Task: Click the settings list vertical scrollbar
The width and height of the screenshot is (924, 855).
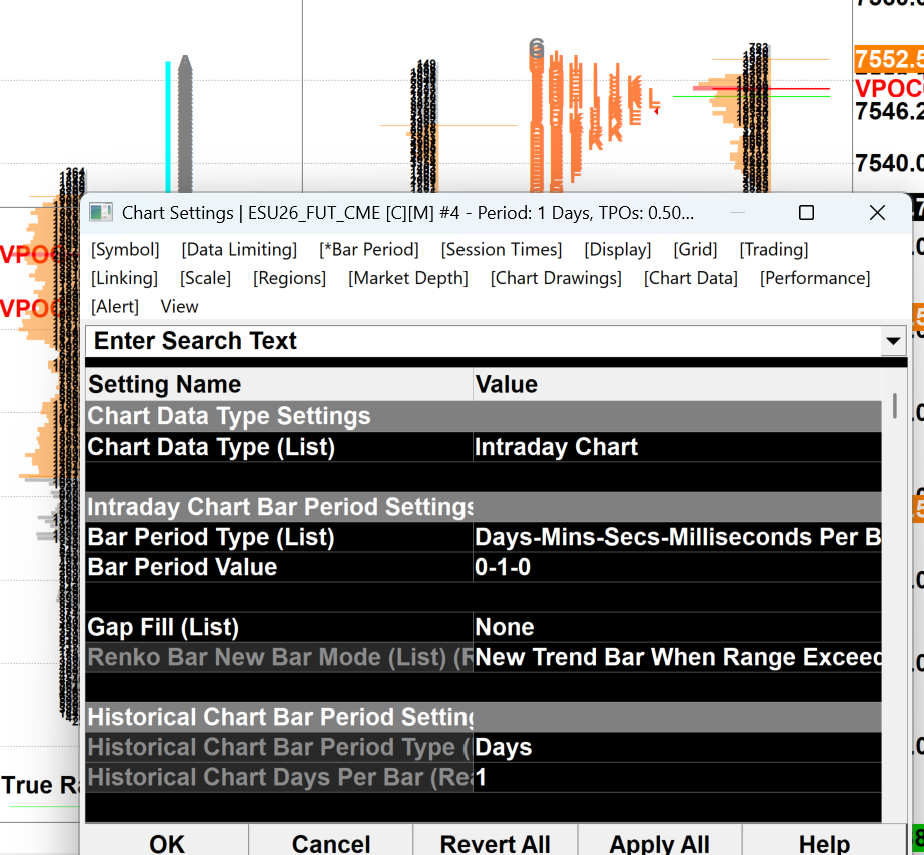Action: pyautogui.click(x=895, y=407)
